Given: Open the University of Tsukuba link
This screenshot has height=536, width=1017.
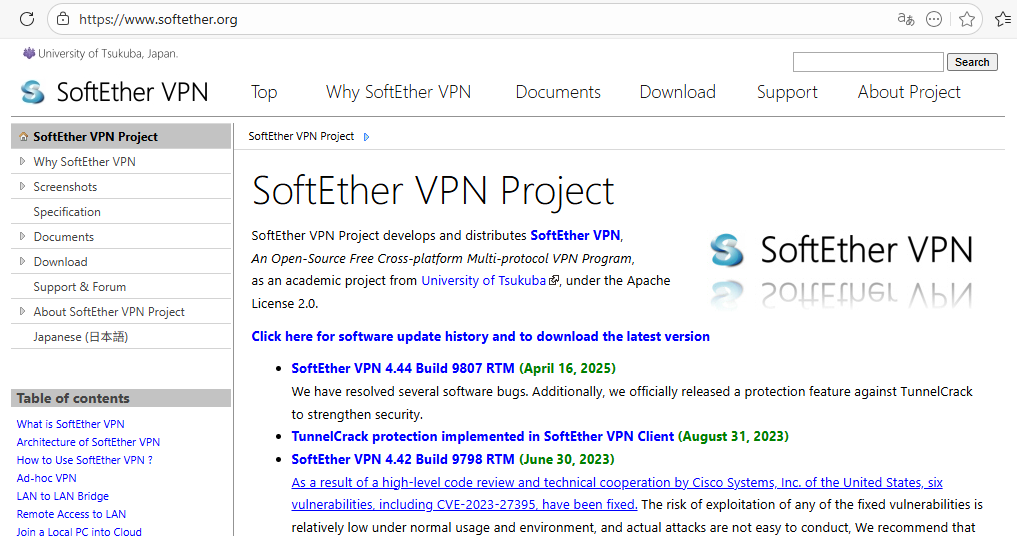Looking at the screenshot, I should [x=484, y=281].
